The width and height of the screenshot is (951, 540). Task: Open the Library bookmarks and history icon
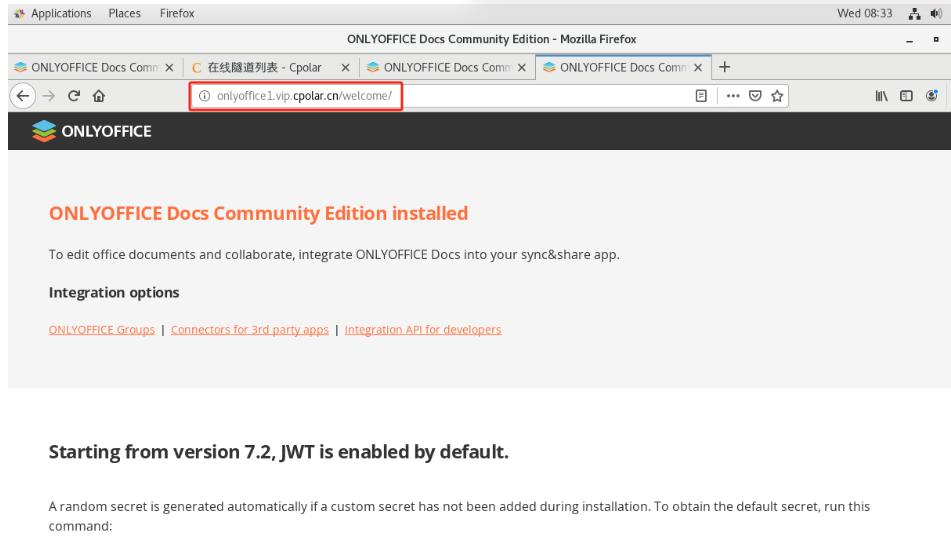[x=881, y=96]
